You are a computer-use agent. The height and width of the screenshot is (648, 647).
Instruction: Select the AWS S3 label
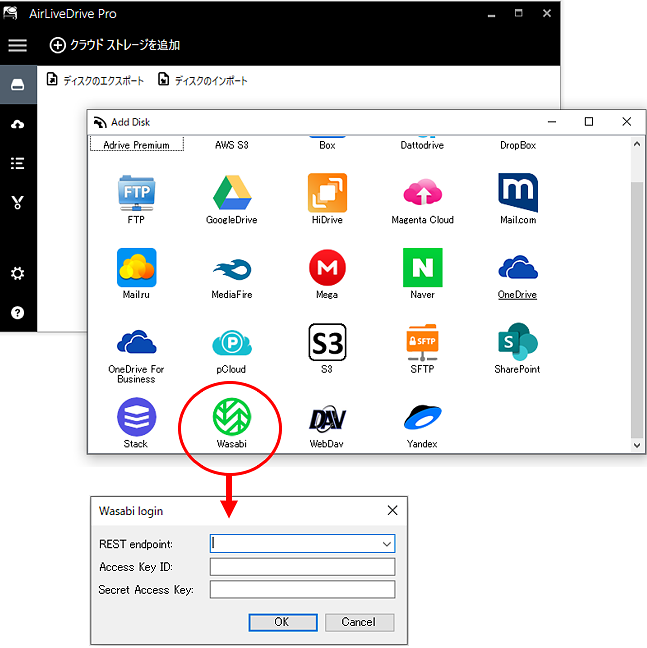[232, 145]
